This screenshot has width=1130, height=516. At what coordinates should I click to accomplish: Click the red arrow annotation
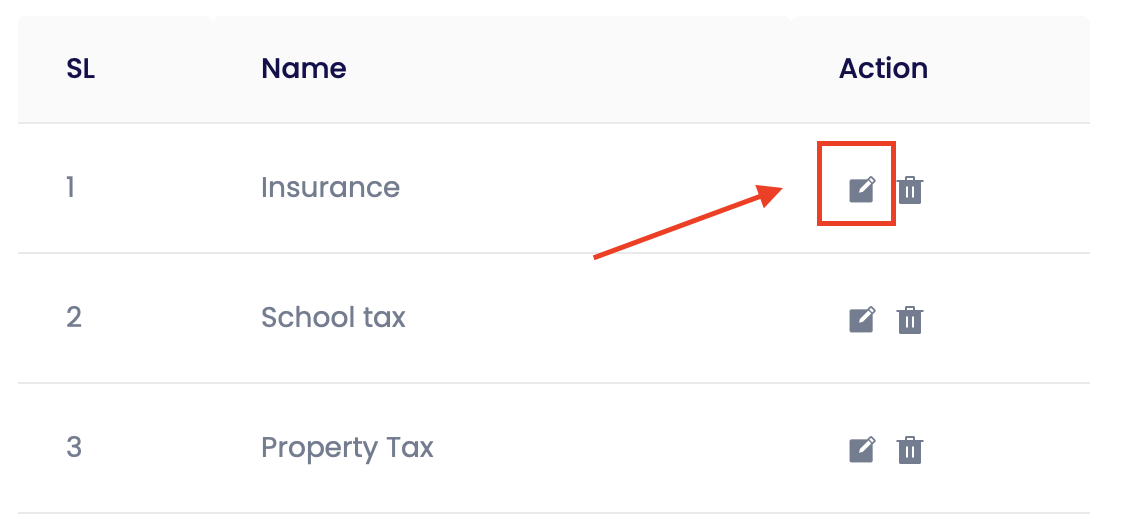tap(688, 221)
